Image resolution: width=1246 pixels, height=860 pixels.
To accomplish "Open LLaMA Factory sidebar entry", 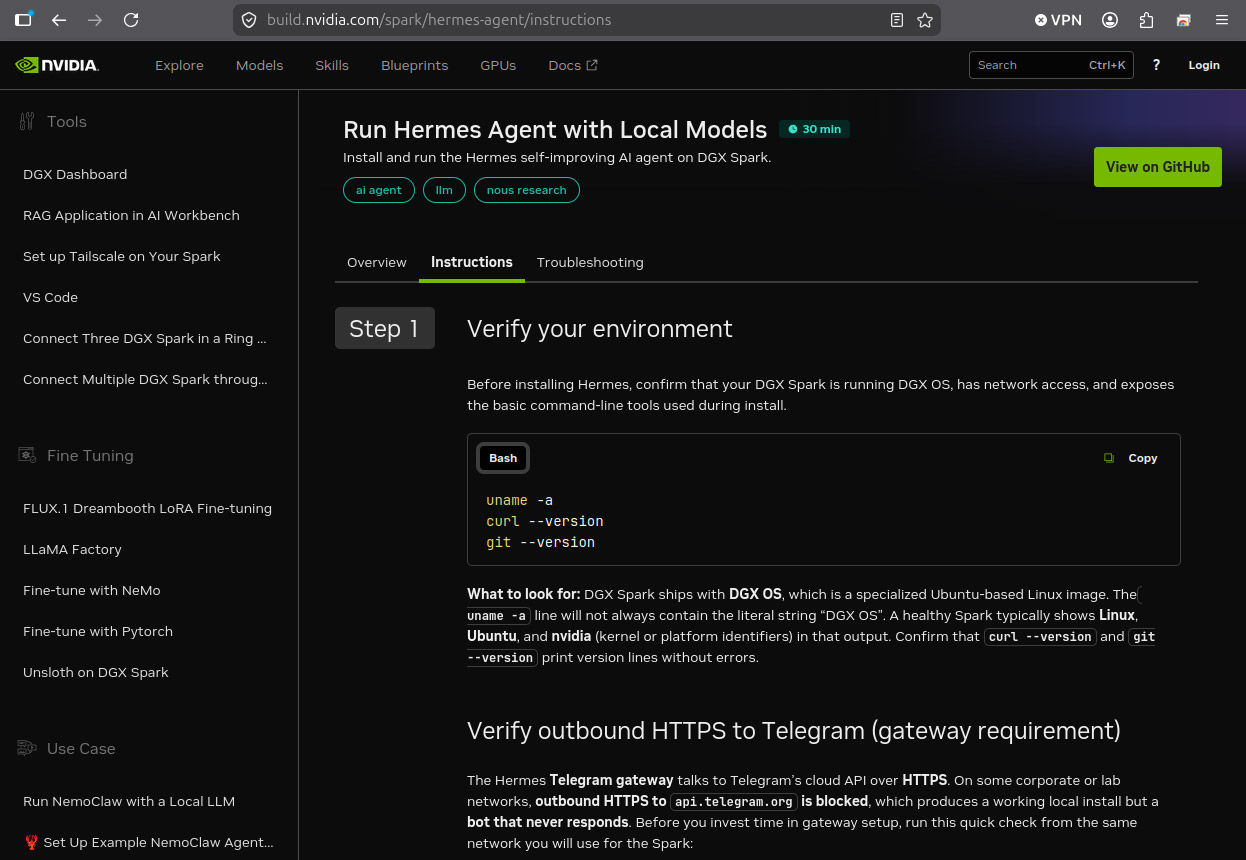I will (72, 549).
